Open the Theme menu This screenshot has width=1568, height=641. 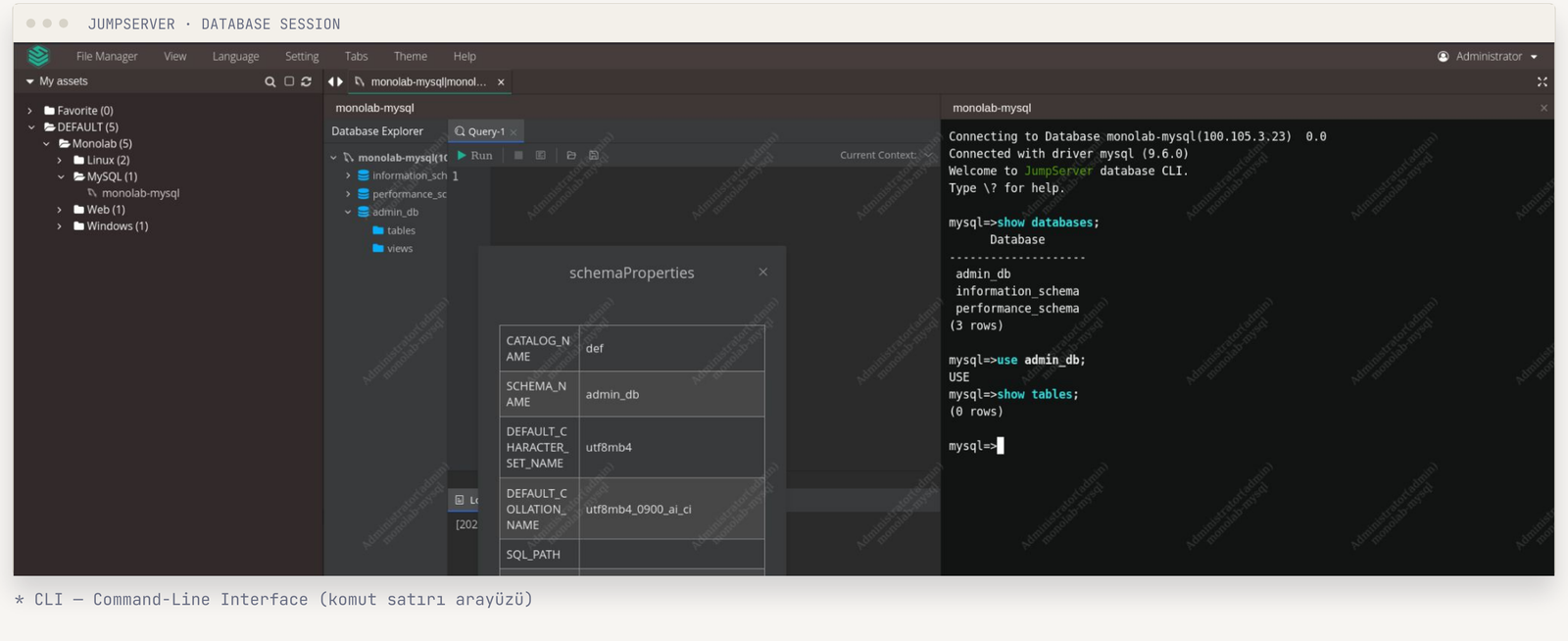(x=411, y=56)
